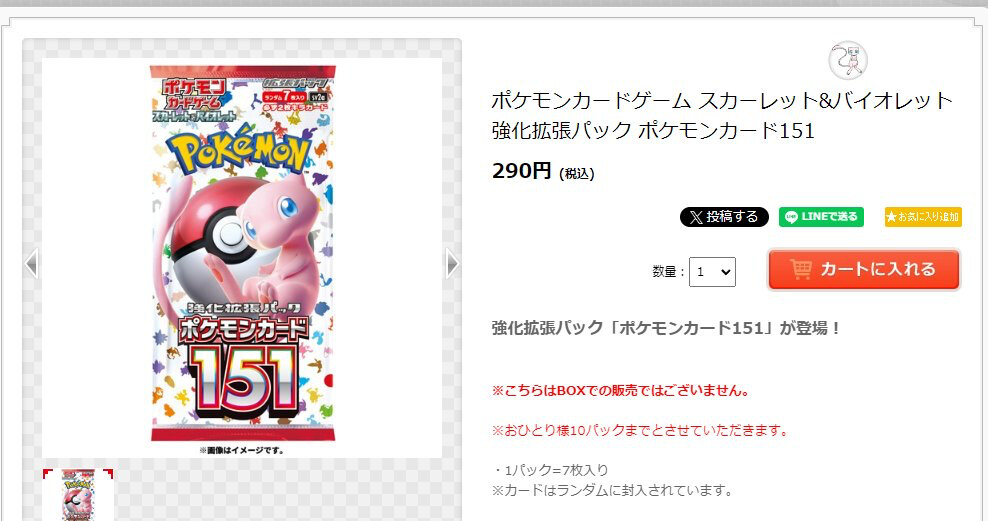Click the dropdown arrow in the quantity selector
This screenshot has height=521, width=988.
tap(725, 272)
